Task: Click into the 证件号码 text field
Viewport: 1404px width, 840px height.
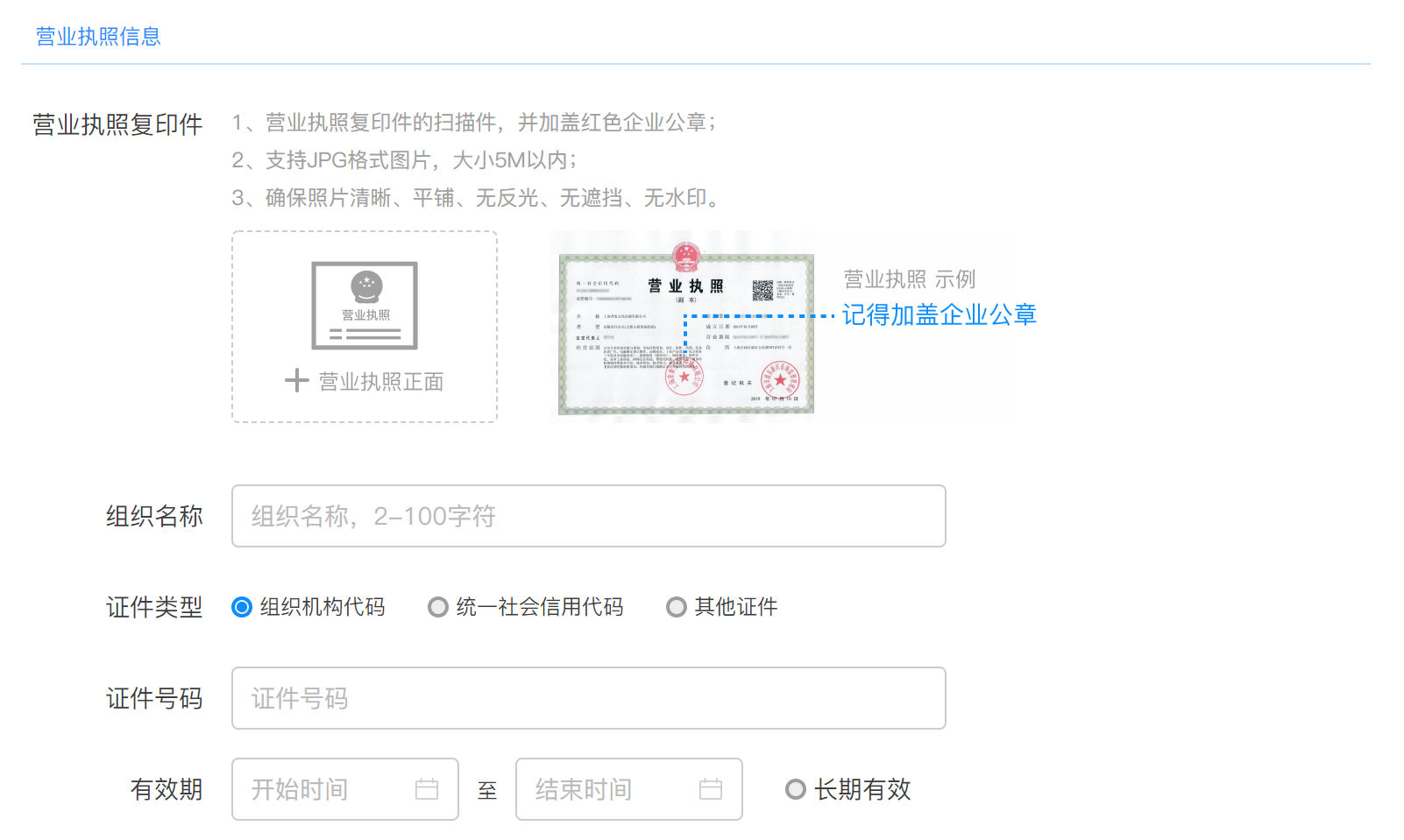Action: pos(588,698)
